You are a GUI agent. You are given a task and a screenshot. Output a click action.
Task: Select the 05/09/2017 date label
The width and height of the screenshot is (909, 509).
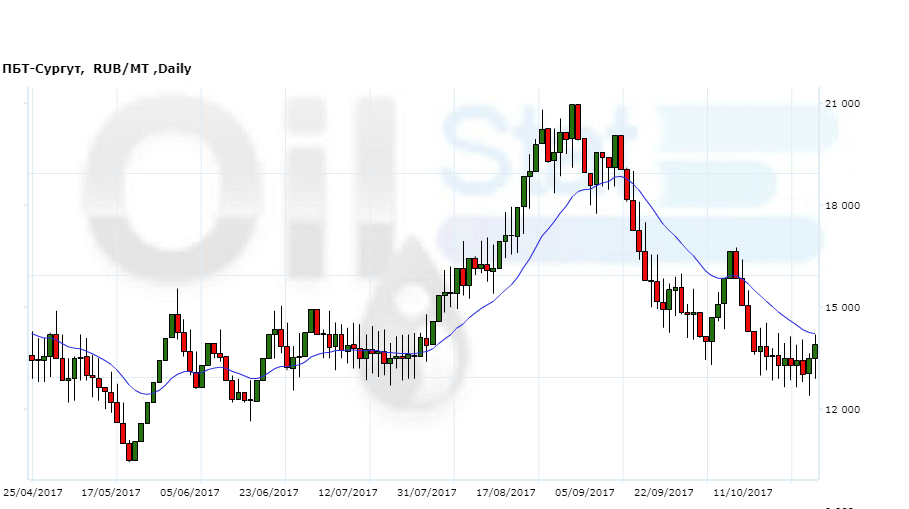tap(585, 493)
